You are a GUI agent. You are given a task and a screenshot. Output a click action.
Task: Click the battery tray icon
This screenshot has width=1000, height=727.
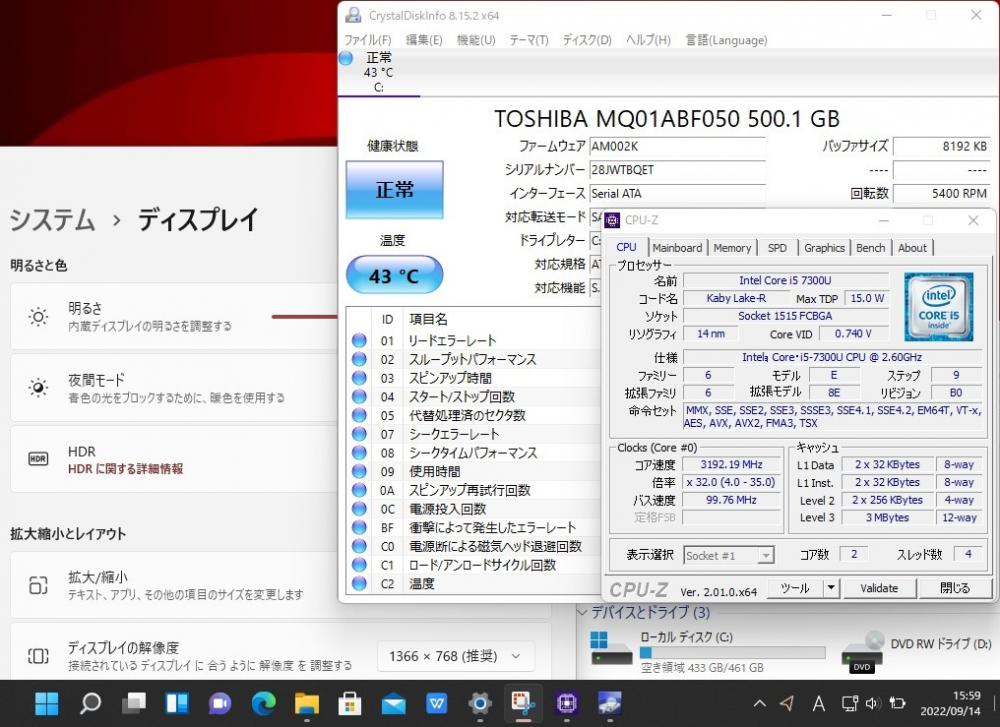(897, 703)
